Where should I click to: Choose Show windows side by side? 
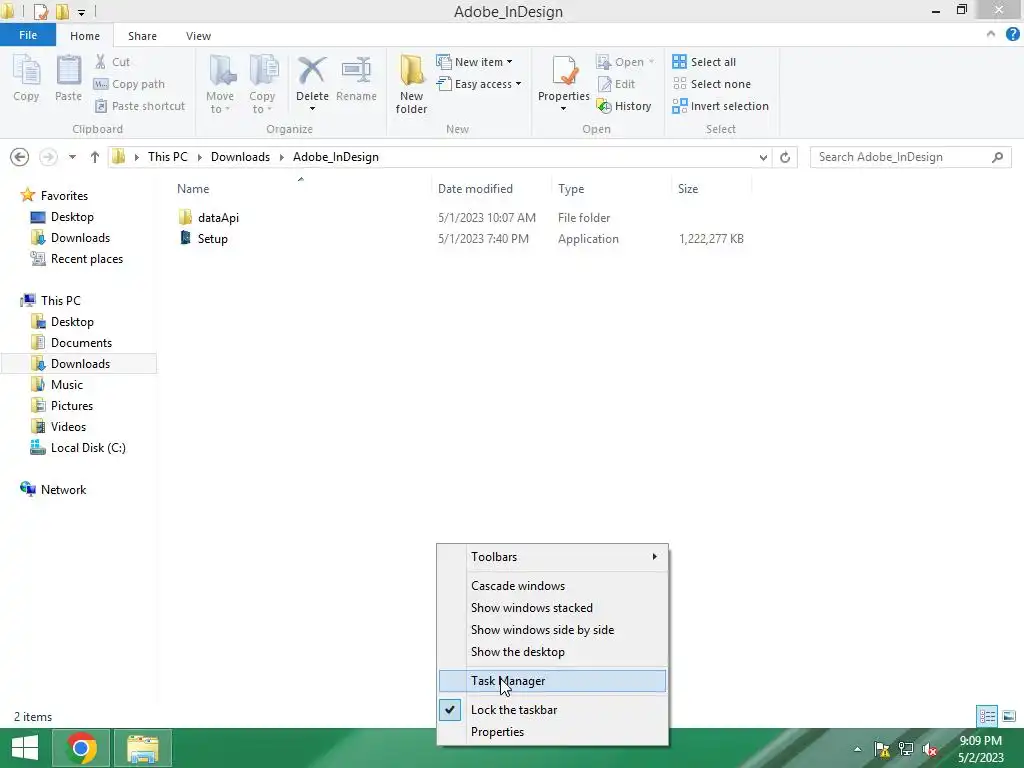point(552,630)
